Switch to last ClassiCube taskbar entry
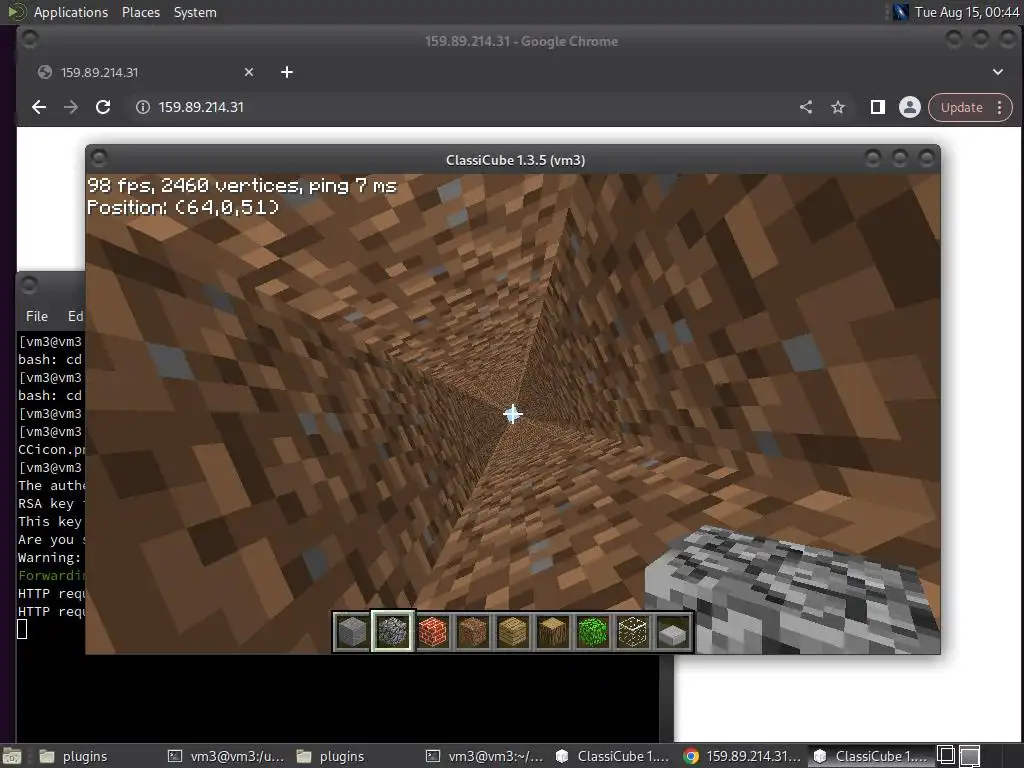The height and width of the screenshot is (768, 1024). pyautogui.click(x=871, y=756)
